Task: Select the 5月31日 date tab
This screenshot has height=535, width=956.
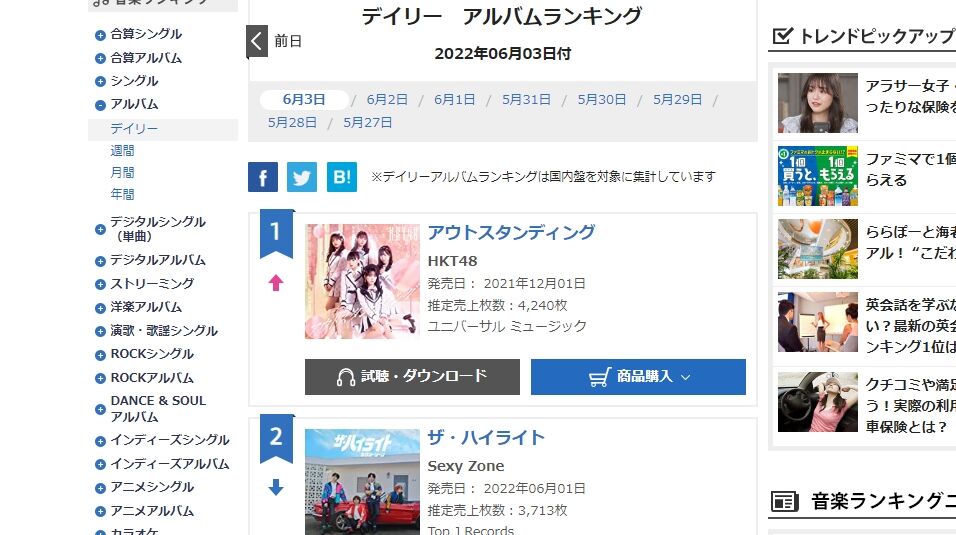Action: coord(526,99)
